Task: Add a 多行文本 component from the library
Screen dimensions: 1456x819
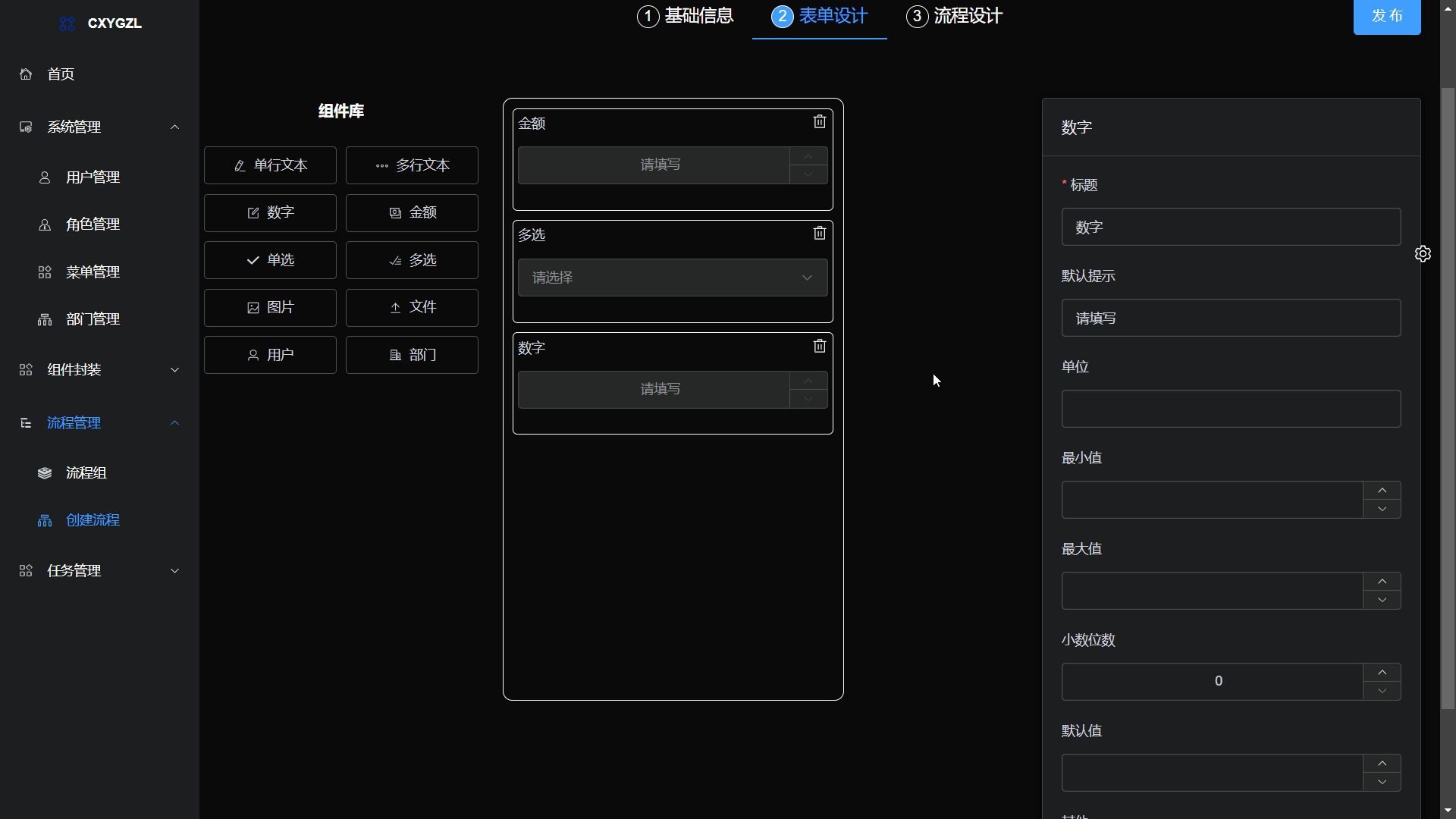Action: 412,165
